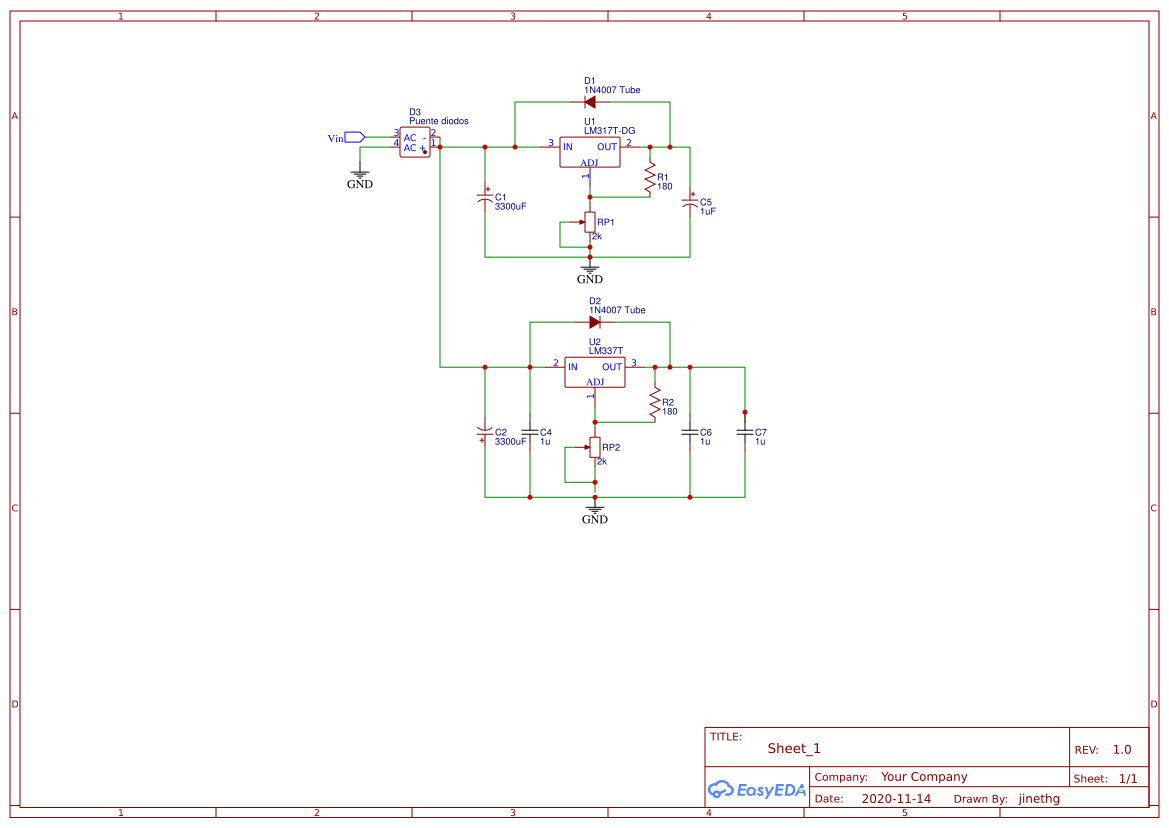This screenshot has height=828, width=1169.
Task: Click the C2 capacitor symbol
Action: [x=485, y=432]
